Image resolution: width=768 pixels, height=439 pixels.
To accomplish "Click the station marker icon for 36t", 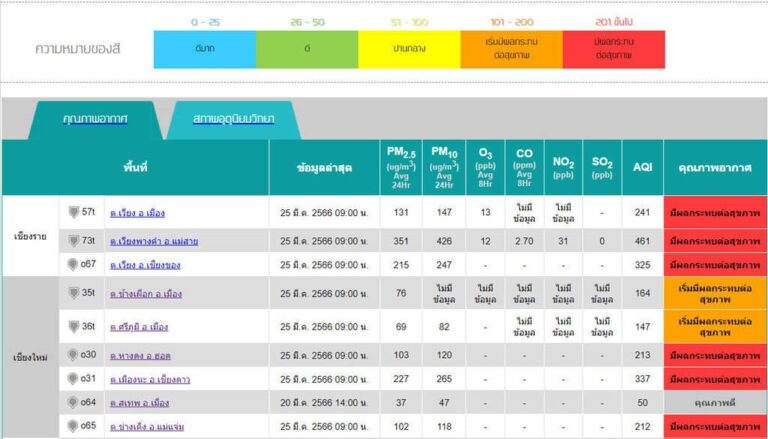I will point(74,326).
